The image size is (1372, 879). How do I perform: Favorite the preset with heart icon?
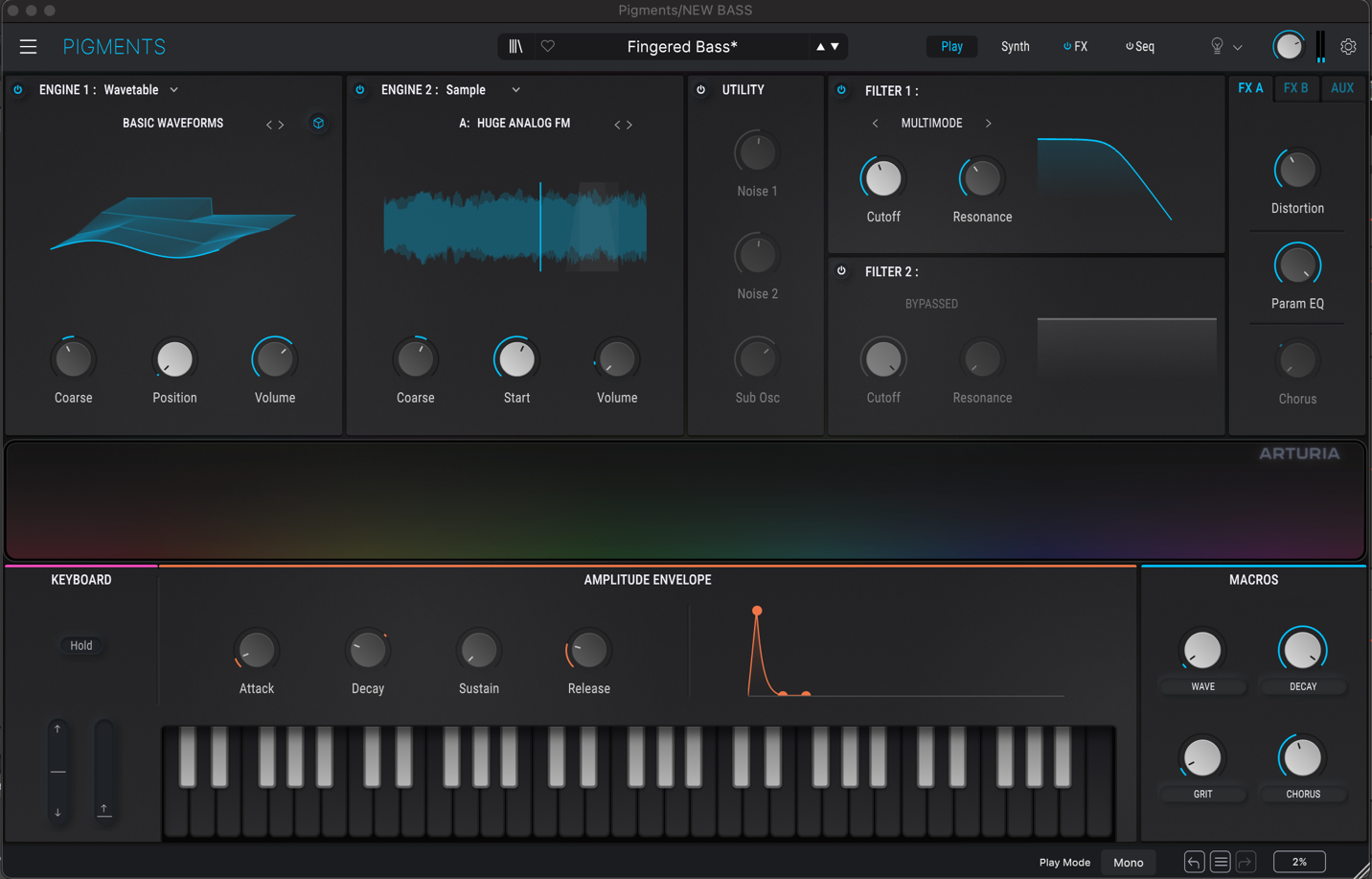point(548,46)
